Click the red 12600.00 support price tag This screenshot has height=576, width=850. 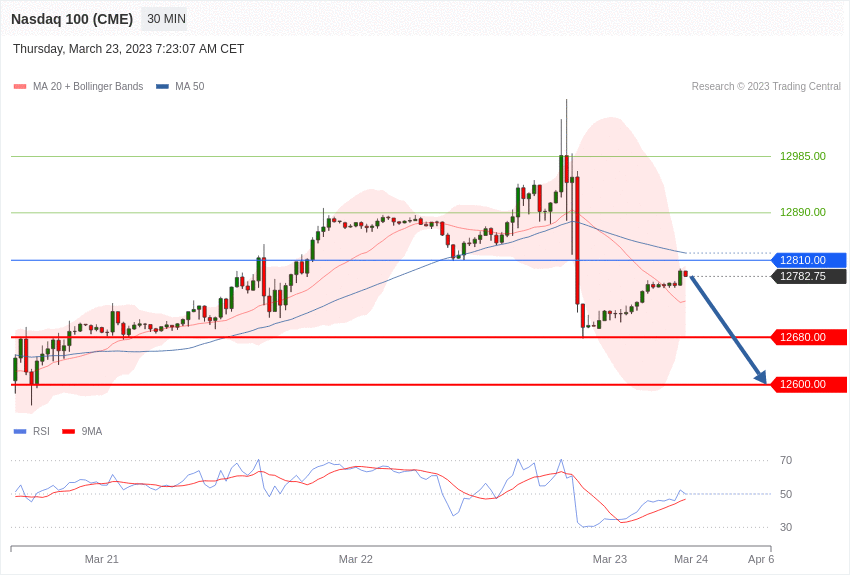point(808,385)
